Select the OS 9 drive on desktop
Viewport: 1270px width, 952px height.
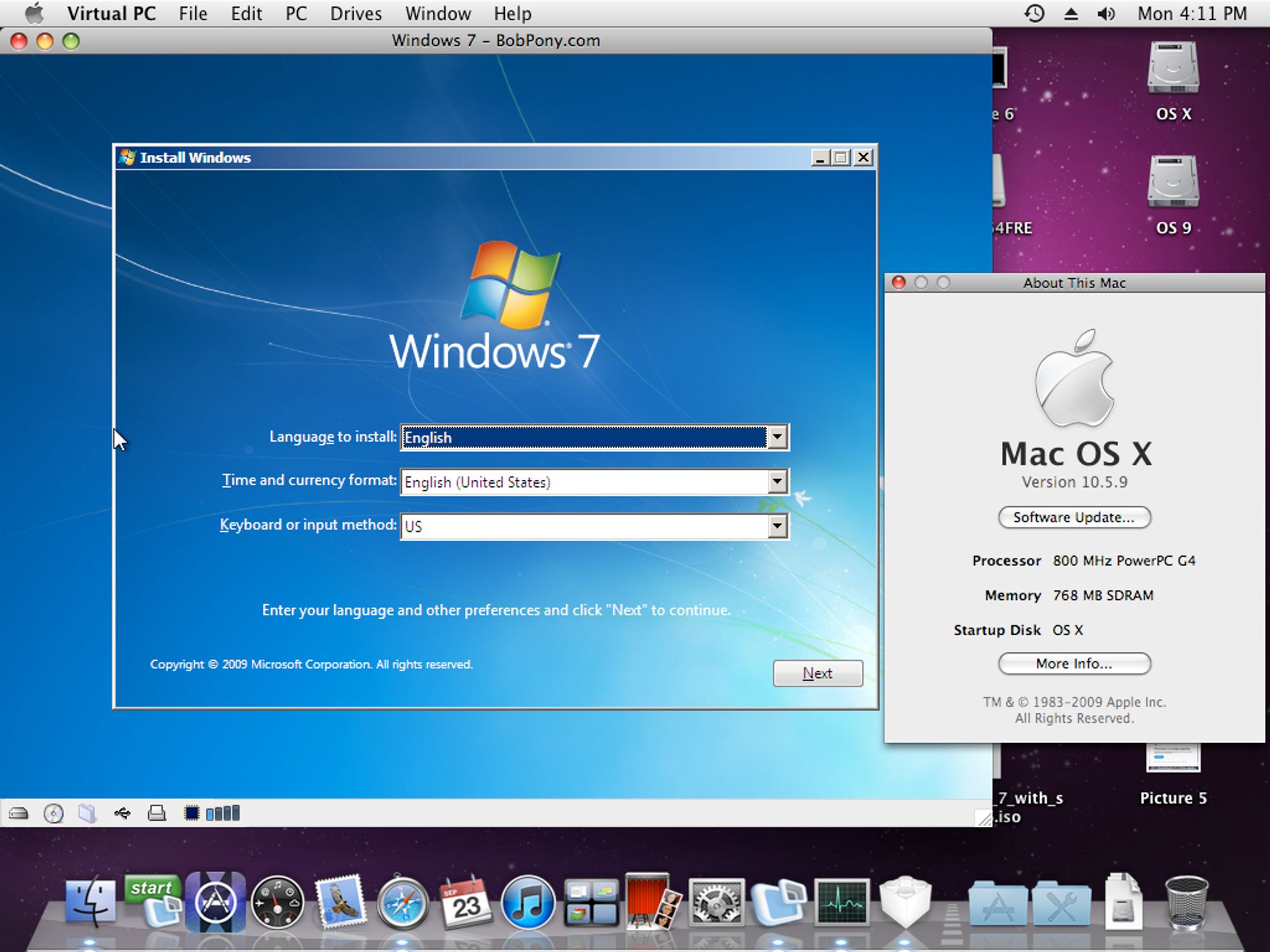point(1173,183)
